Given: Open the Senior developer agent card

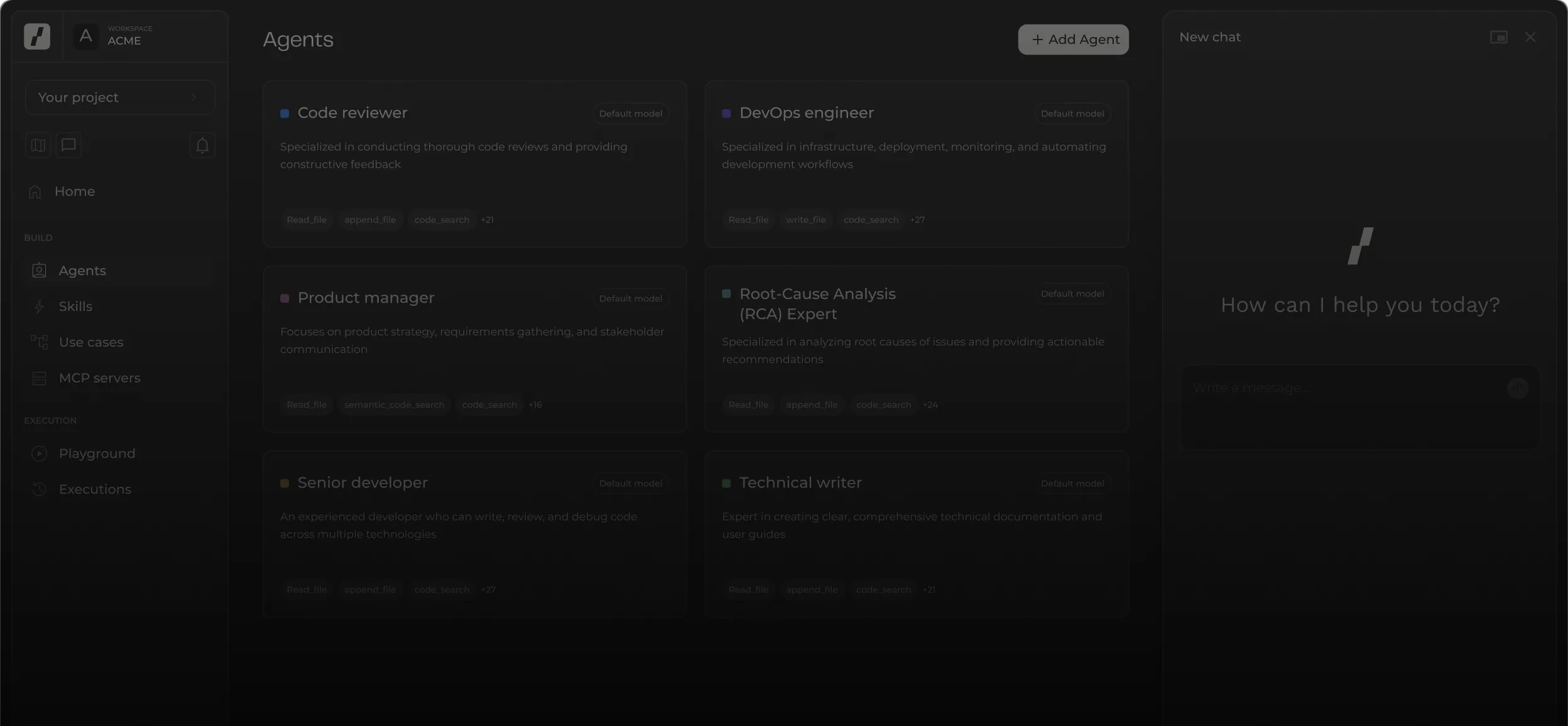Looking at the screenshot, I should click(x=475, y=534).
